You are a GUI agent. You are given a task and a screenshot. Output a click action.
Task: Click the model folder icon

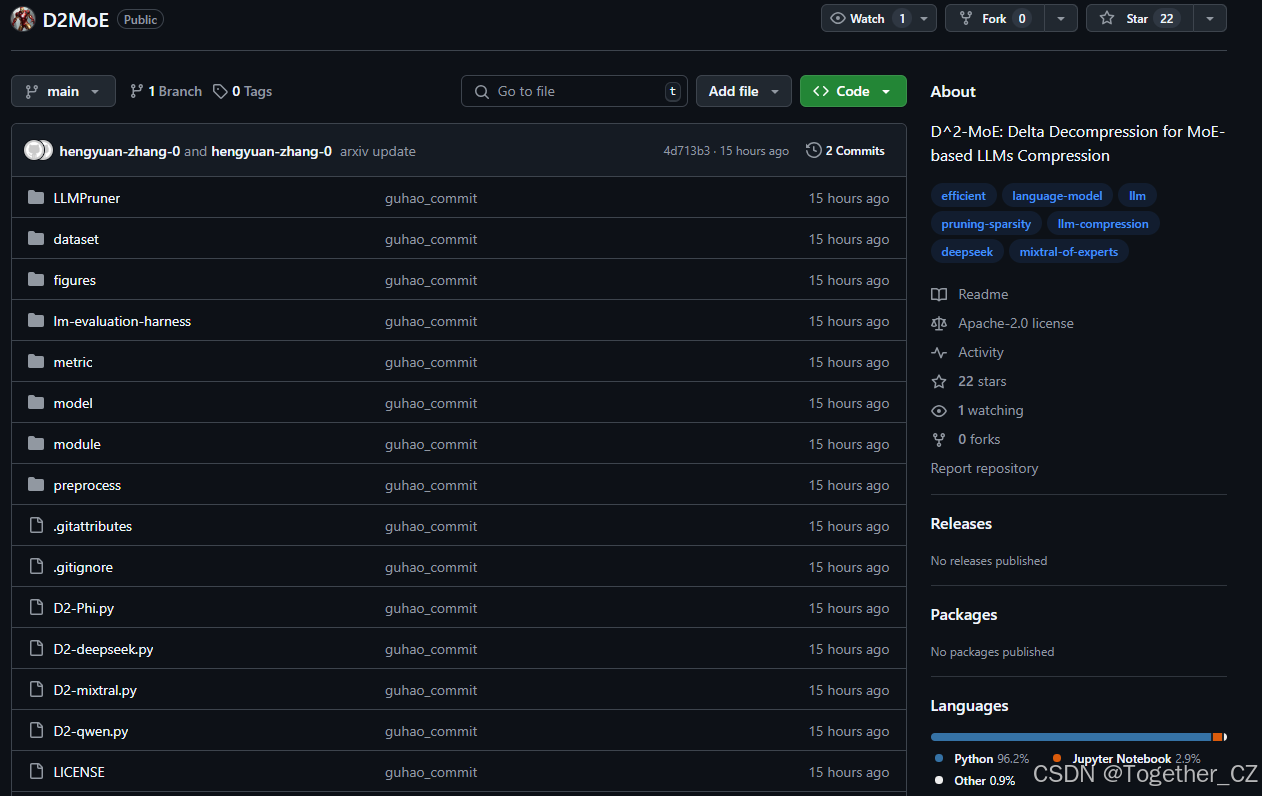pos(36,403)
